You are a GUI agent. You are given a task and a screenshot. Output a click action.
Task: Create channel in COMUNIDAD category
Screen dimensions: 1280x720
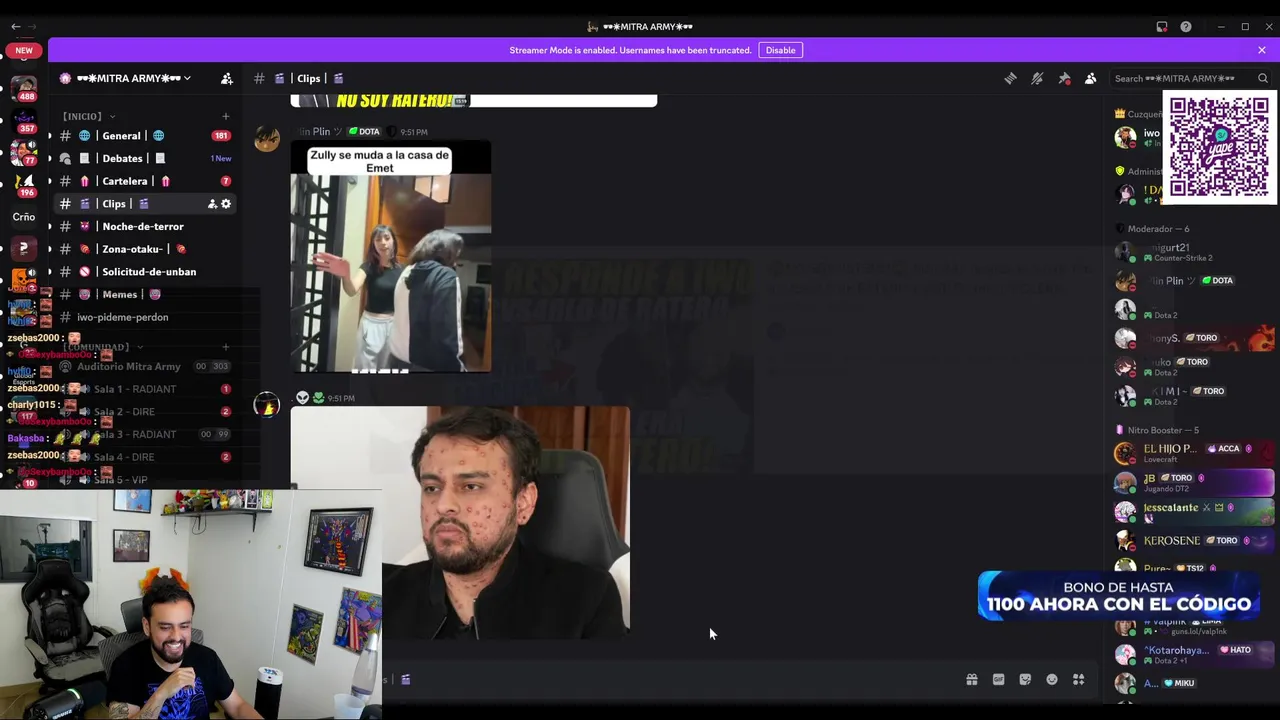(x=225, y=347)
